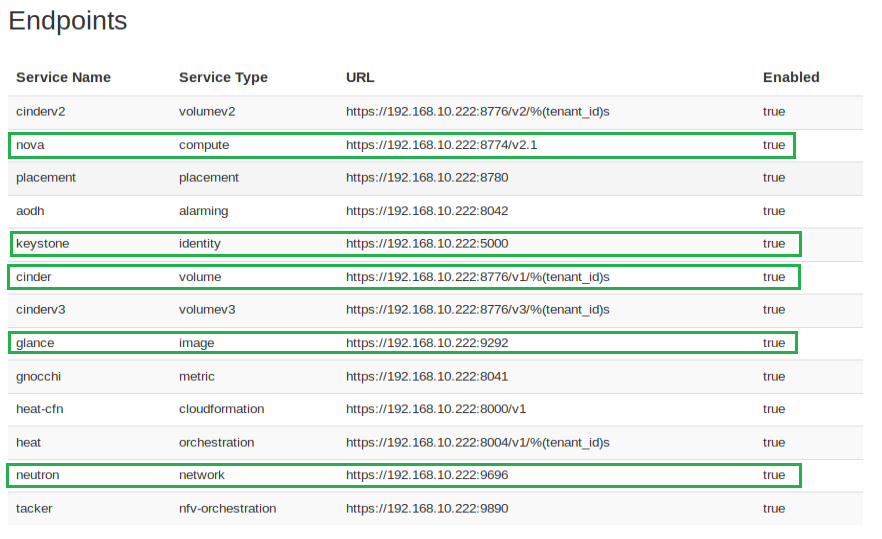Open the cinderv3 URL containing v3
This screenshot has width=882, height=539.
(477, 310)
